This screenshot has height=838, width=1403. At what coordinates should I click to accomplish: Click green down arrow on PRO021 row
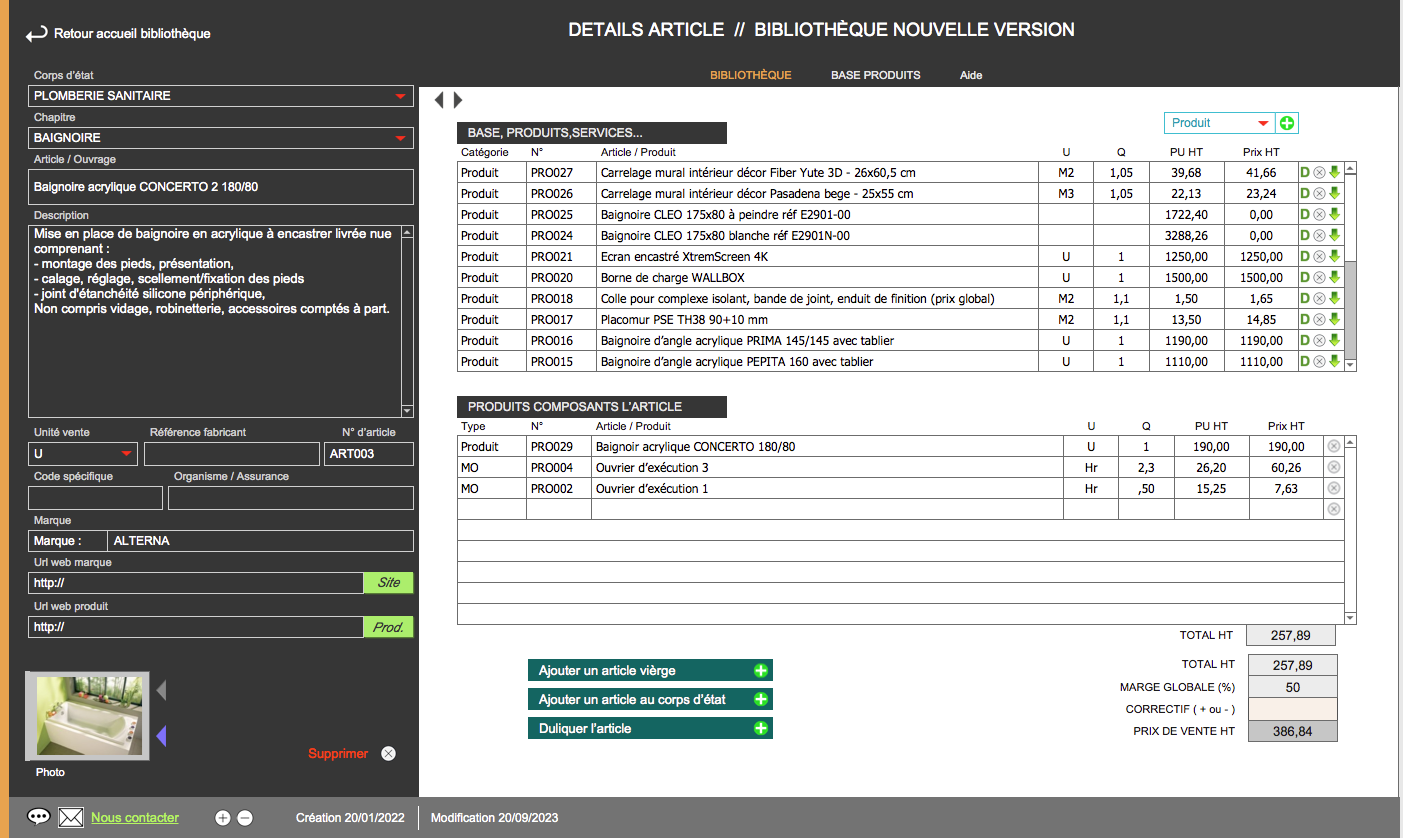(1333, 256)
